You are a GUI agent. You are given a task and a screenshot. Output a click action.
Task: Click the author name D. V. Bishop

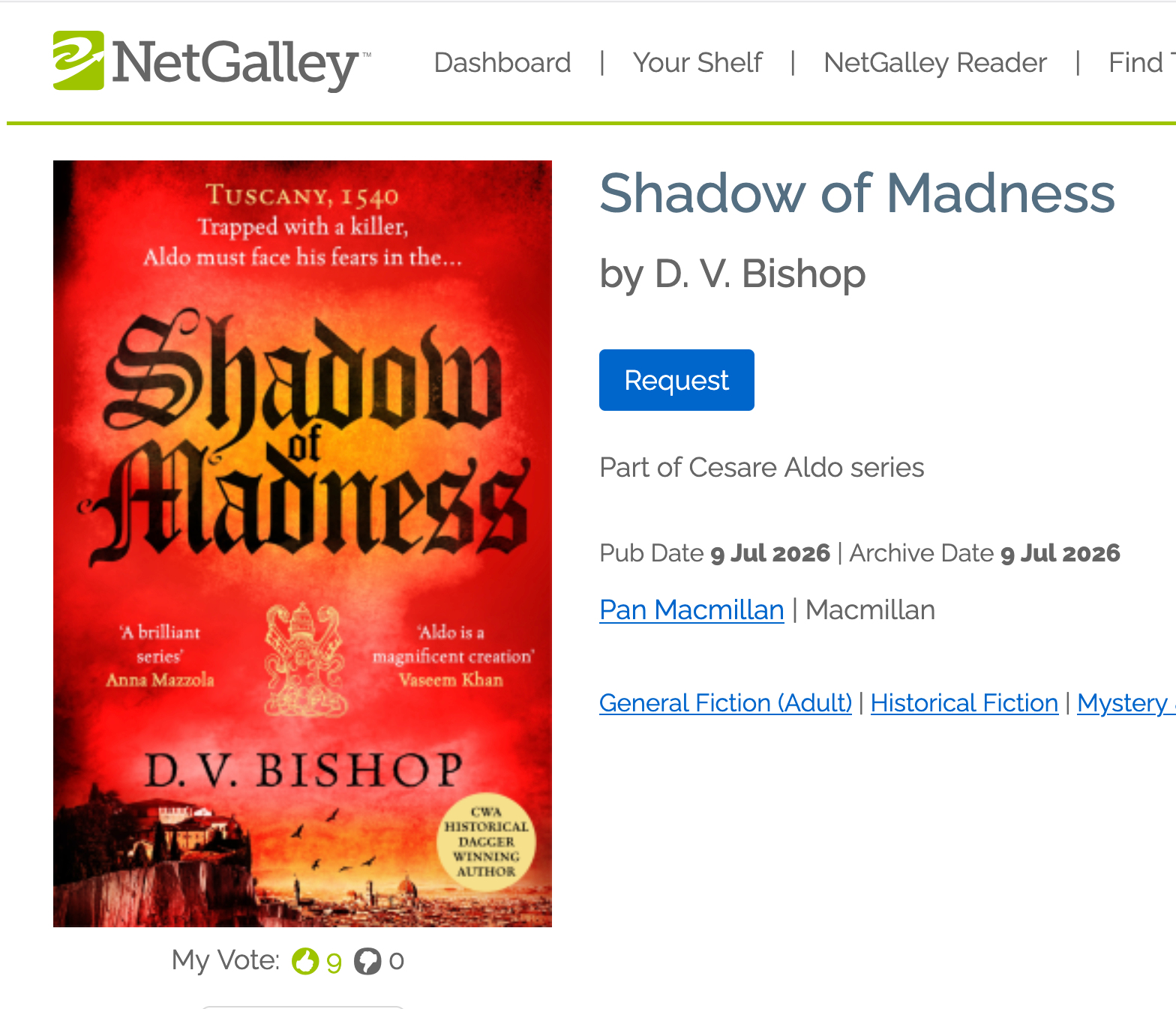coord(760,274)
